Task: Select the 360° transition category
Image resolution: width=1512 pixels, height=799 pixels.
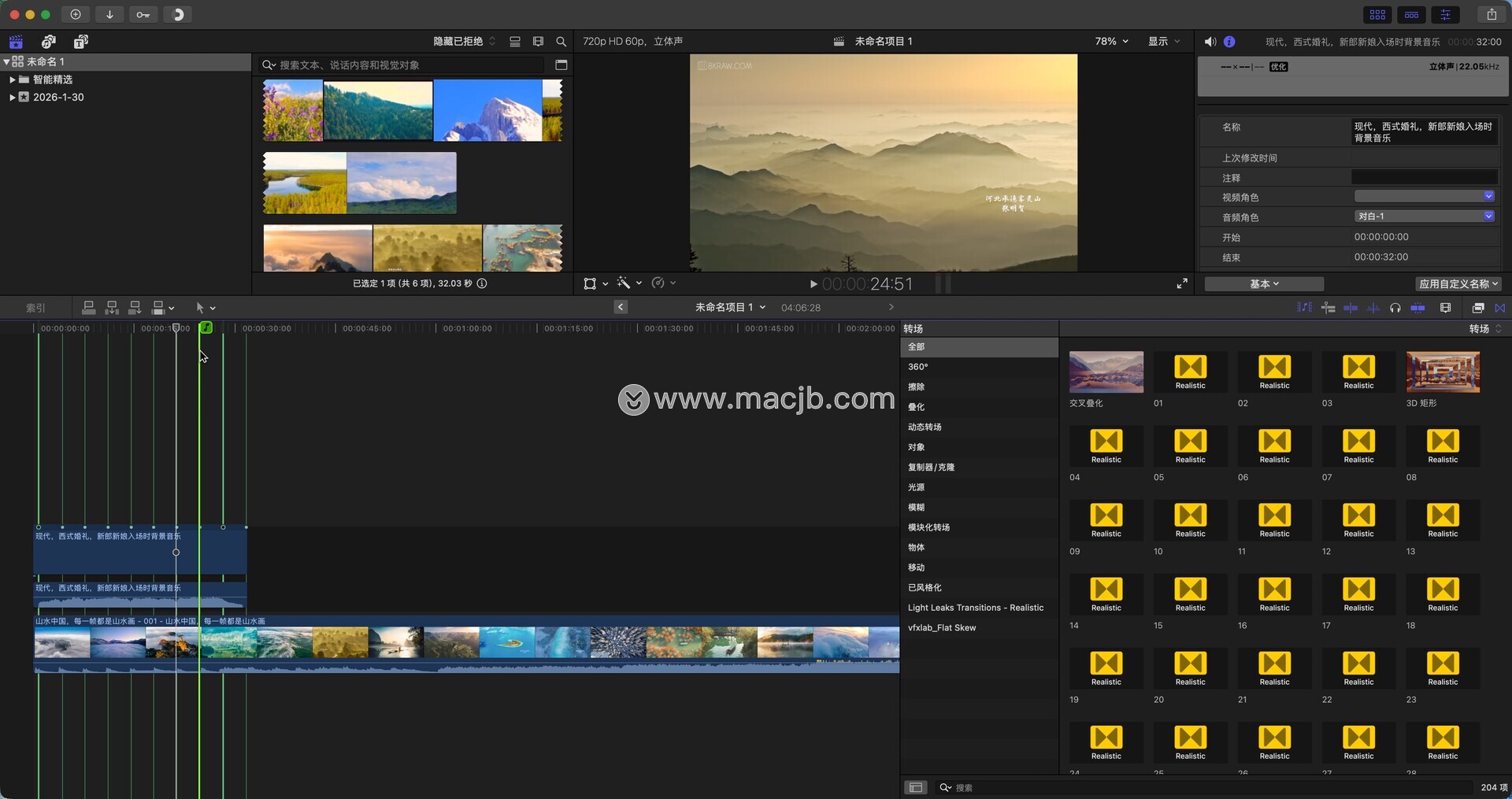Action: (x=917, y=367)
